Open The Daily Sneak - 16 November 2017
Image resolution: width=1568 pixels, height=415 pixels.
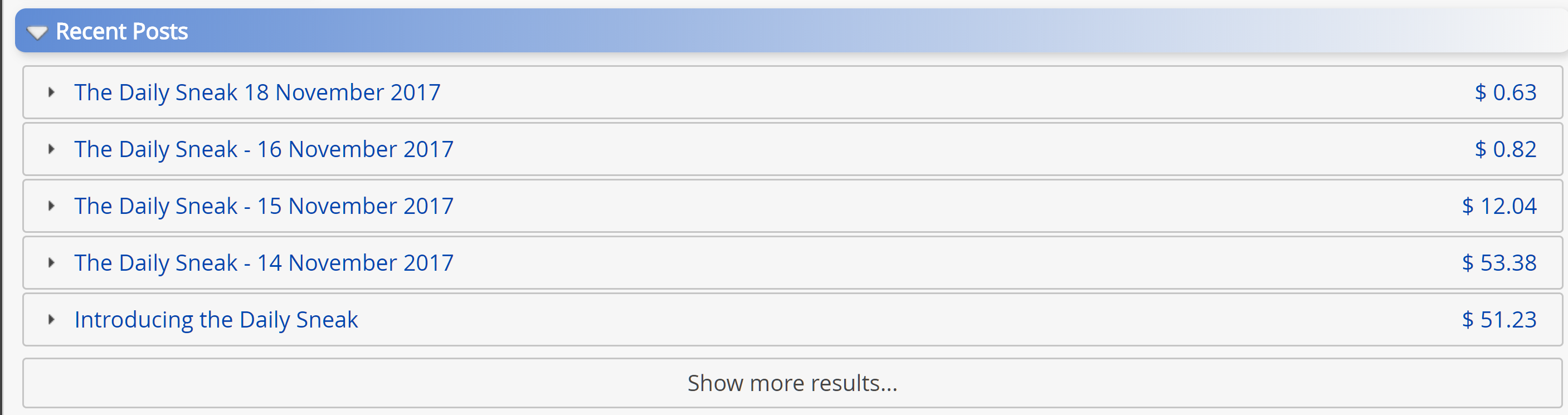pos(264,149)
